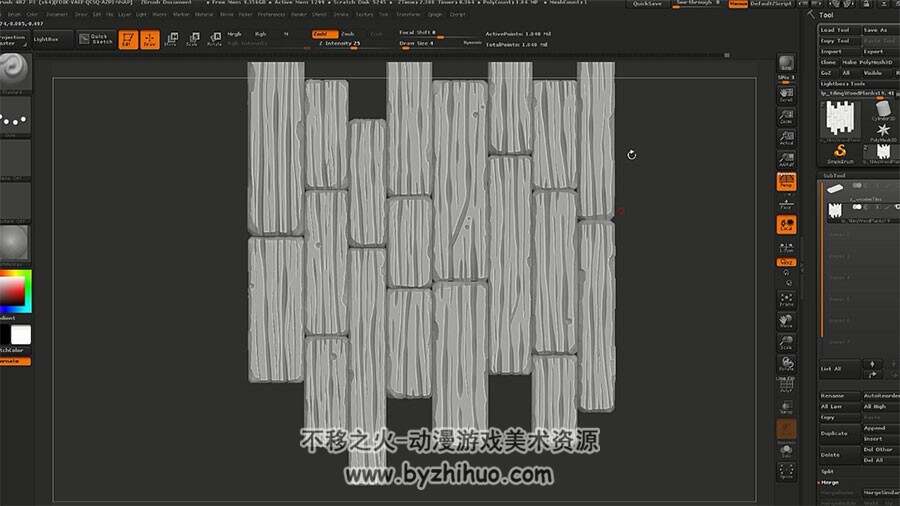This screenshot has width=900, height=506.
Task: Toggle Zadd sculpt mode
Action: [325, 34]
